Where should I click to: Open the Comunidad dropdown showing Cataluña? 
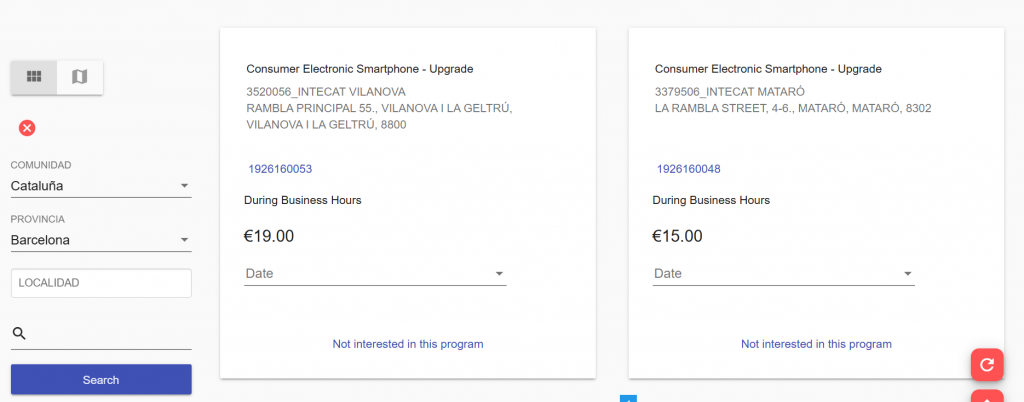[x=100, y=186]
